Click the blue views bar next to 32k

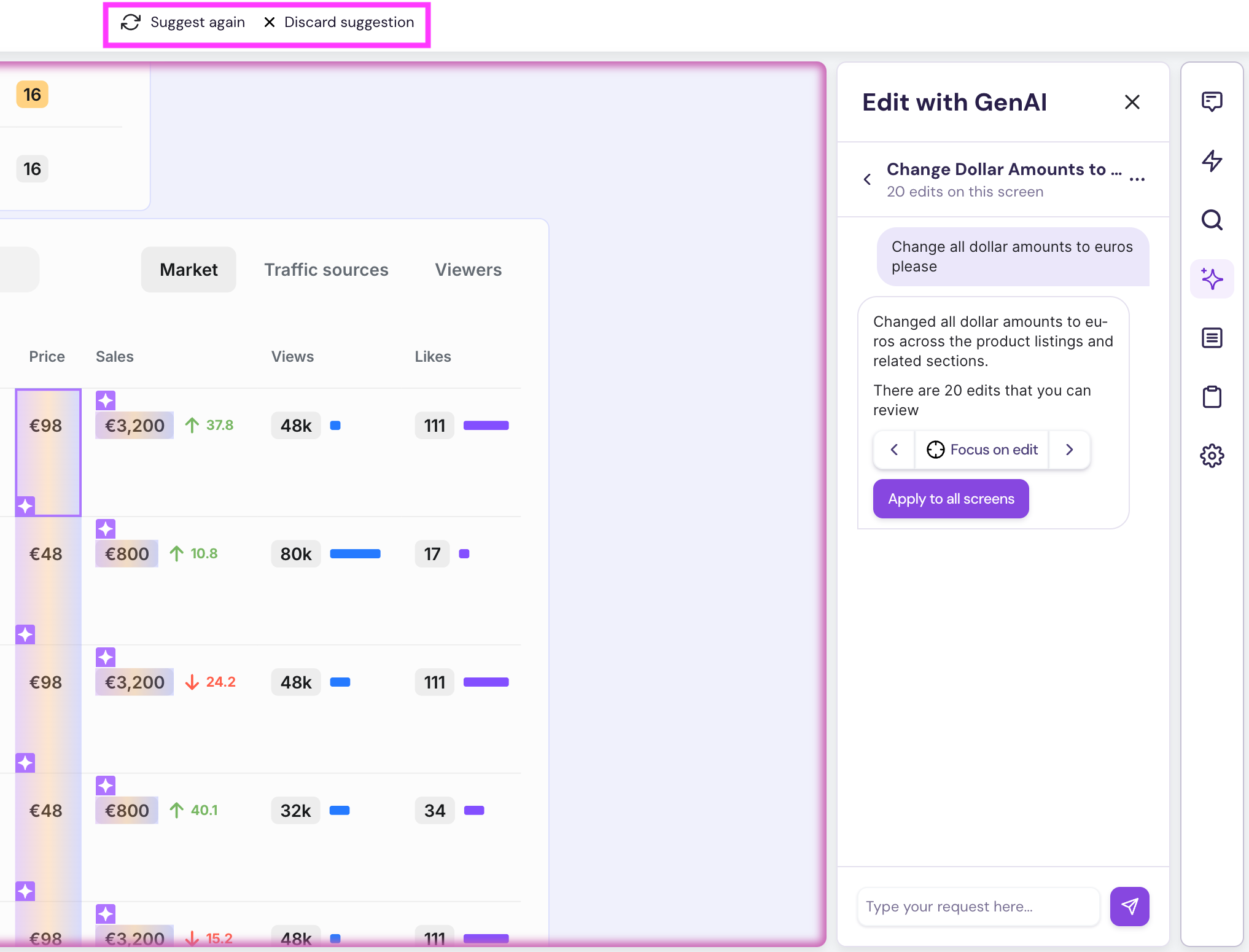coord(340,810)
